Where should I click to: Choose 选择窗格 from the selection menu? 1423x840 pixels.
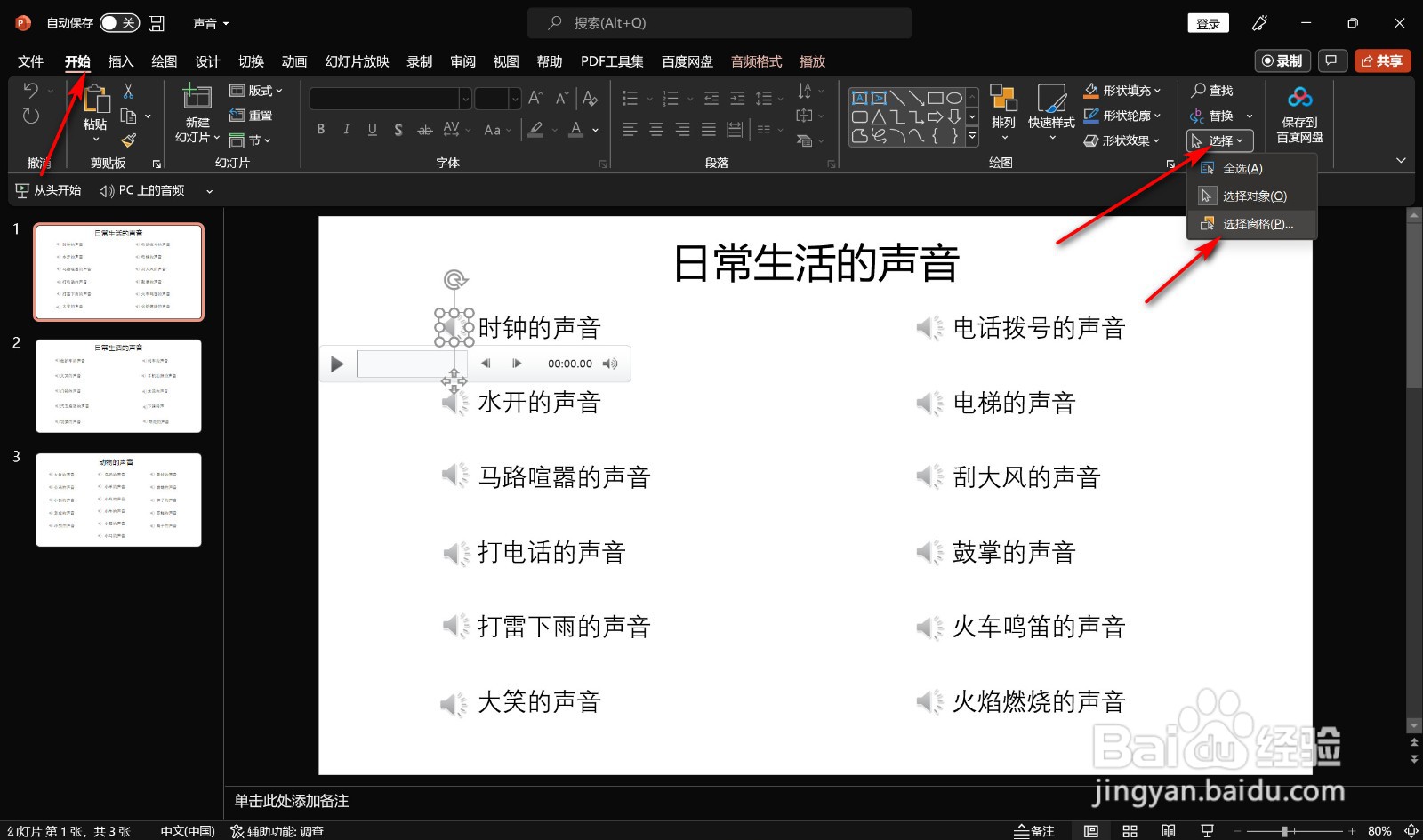(1254, 224)
